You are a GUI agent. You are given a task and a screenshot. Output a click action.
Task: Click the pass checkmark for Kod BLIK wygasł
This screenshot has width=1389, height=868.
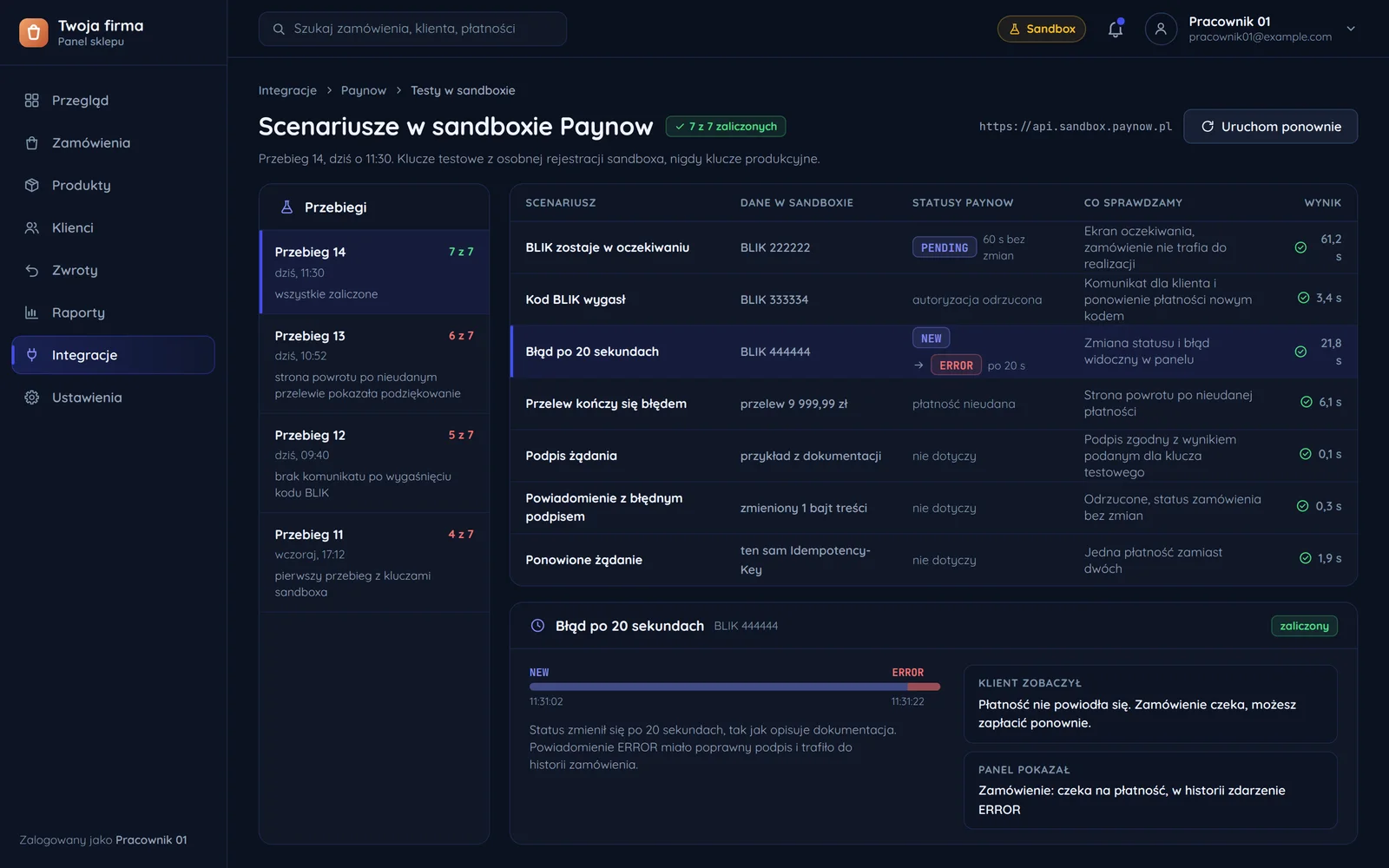[1303, 298]
